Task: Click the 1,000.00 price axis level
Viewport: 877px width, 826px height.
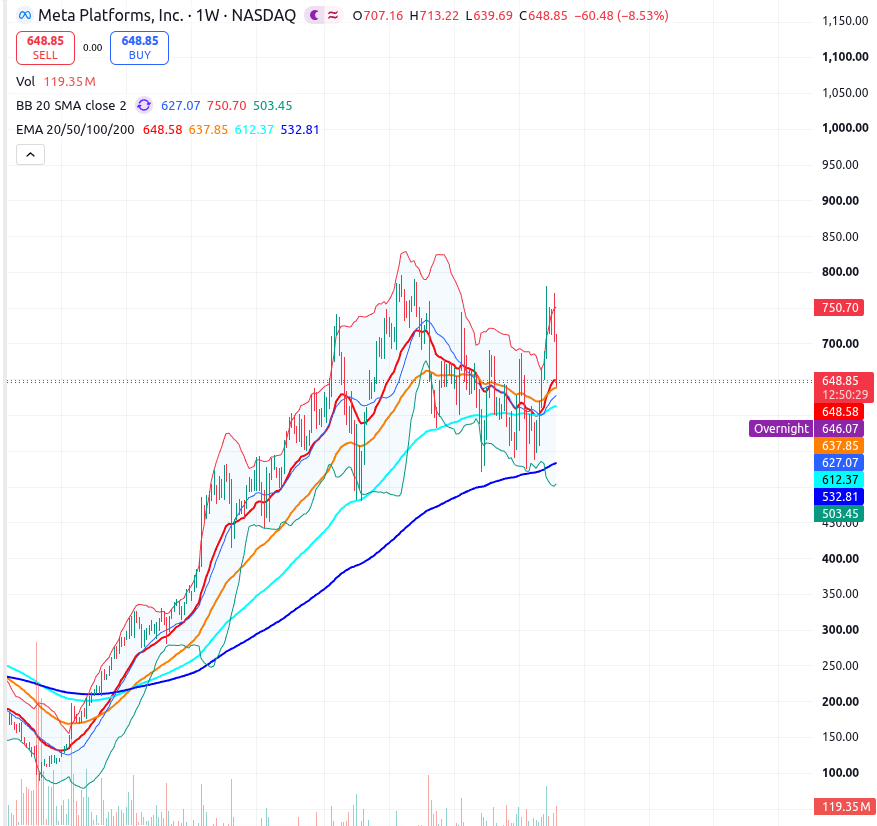Action: click(x=845, y=128)
